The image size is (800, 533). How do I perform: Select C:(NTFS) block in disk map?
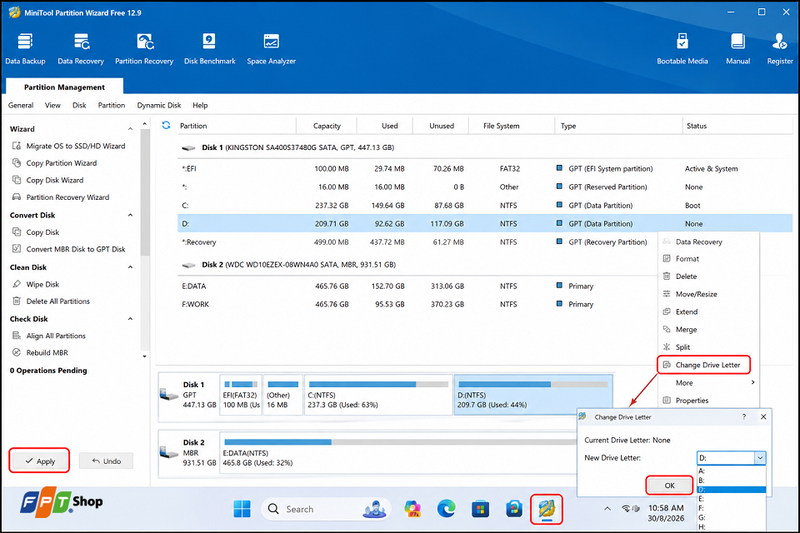(x=378, y=395)
